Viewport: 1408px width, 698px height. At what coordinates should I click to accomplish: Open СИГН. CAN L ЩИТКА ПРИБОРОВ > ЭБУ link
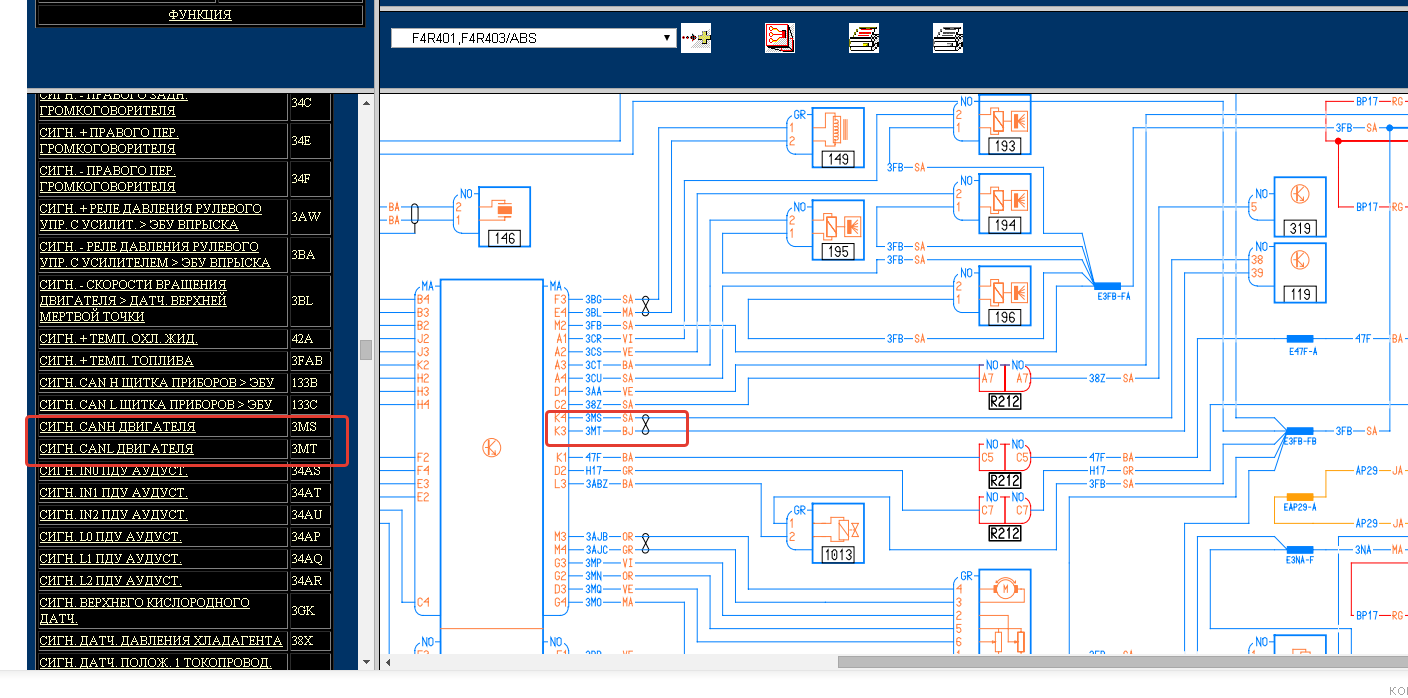point(156,405)
